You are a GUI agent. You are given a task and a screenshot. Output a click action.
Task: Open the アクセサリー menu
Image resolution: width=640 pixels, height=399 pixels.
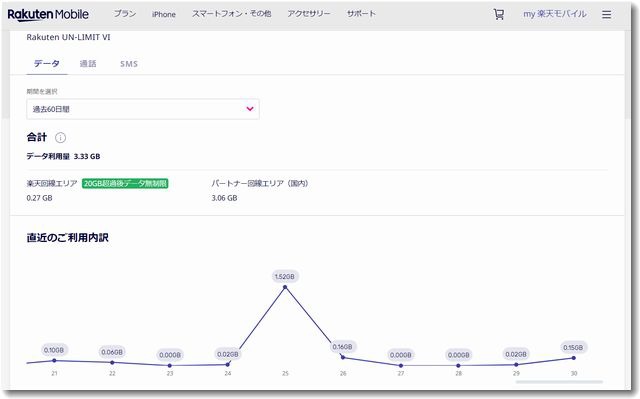(x=309, y=14)
